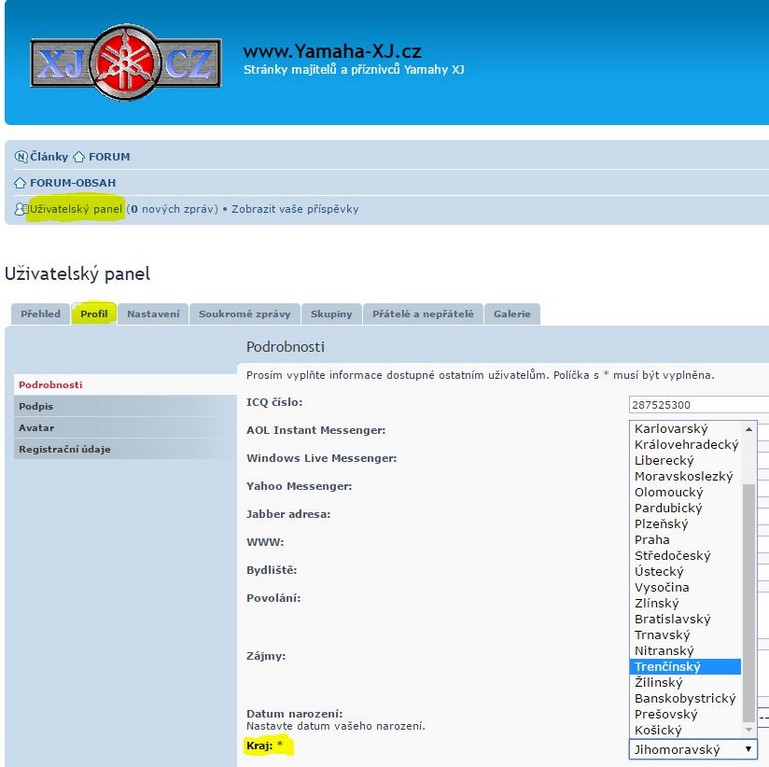769x767 pixels.
Task: Open the Galerie tab
Action: (512, 314)
